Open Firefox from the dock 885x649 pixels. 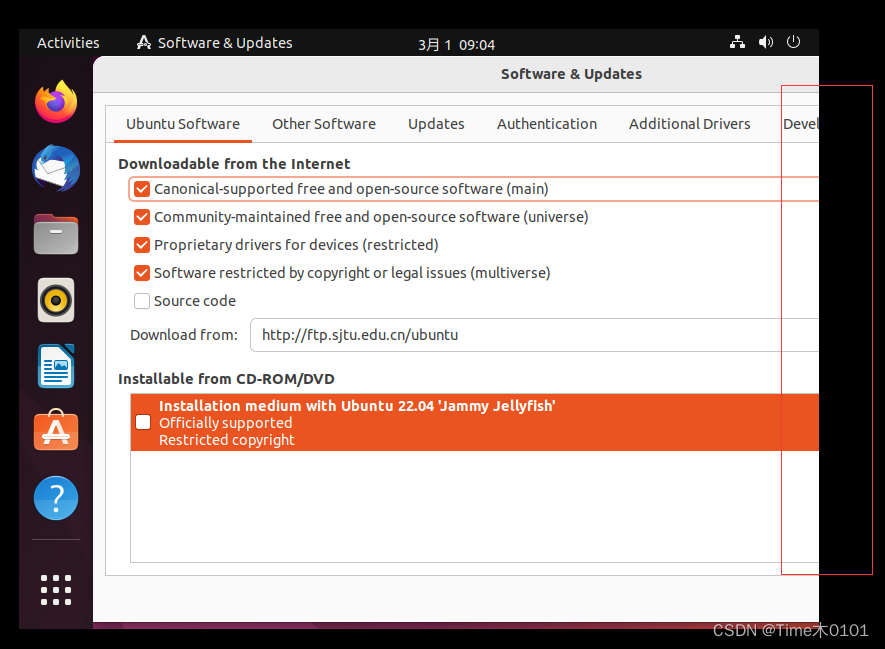(x=56, y=102)
